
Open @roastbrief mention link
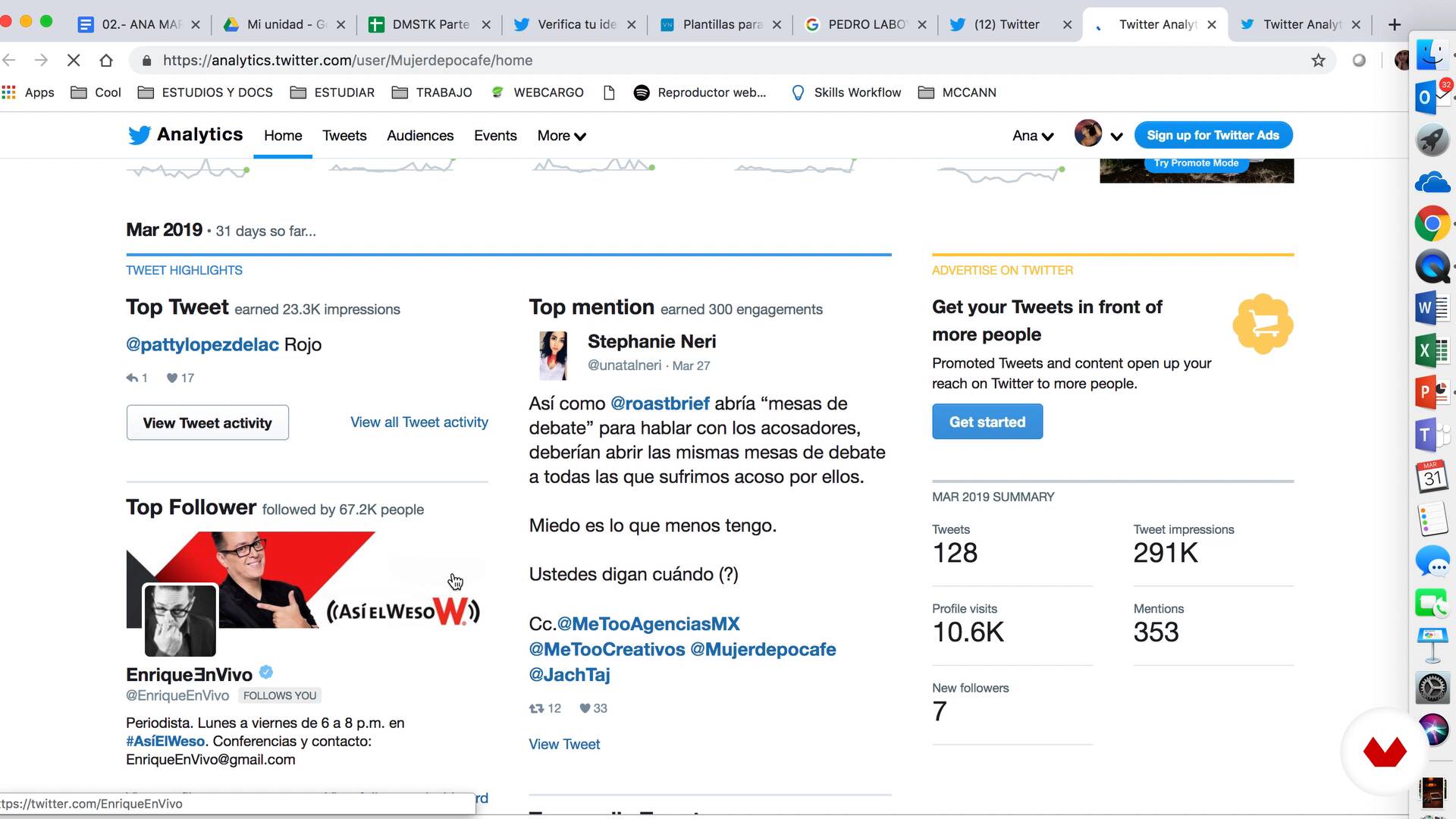coord(660,403)
